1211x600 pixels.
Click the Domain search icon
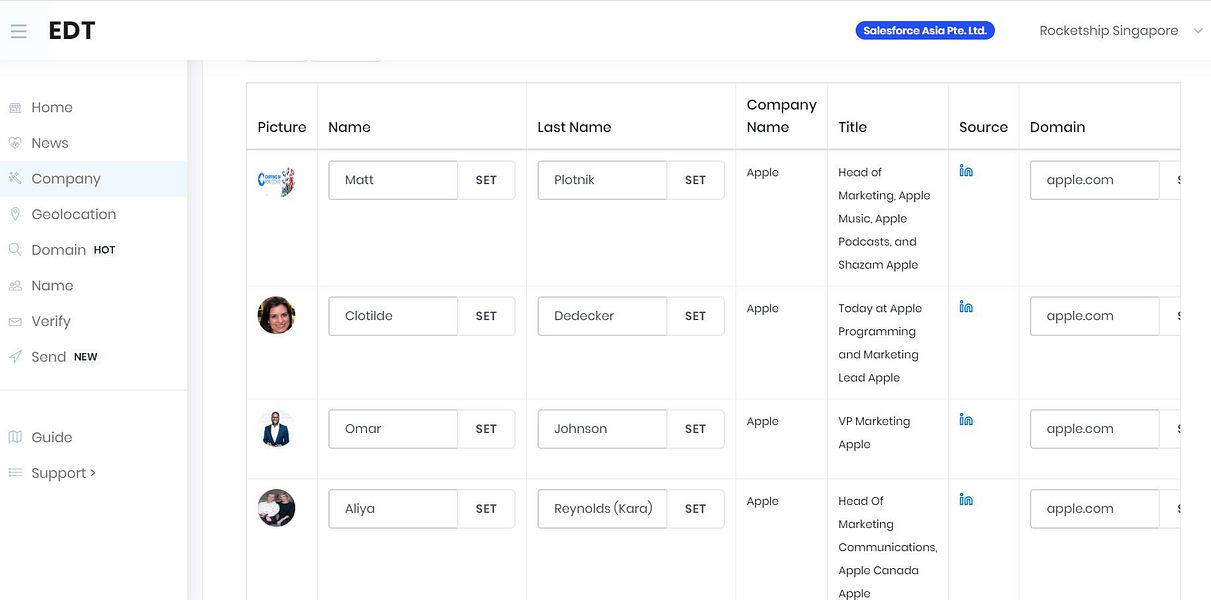(15, 250)
